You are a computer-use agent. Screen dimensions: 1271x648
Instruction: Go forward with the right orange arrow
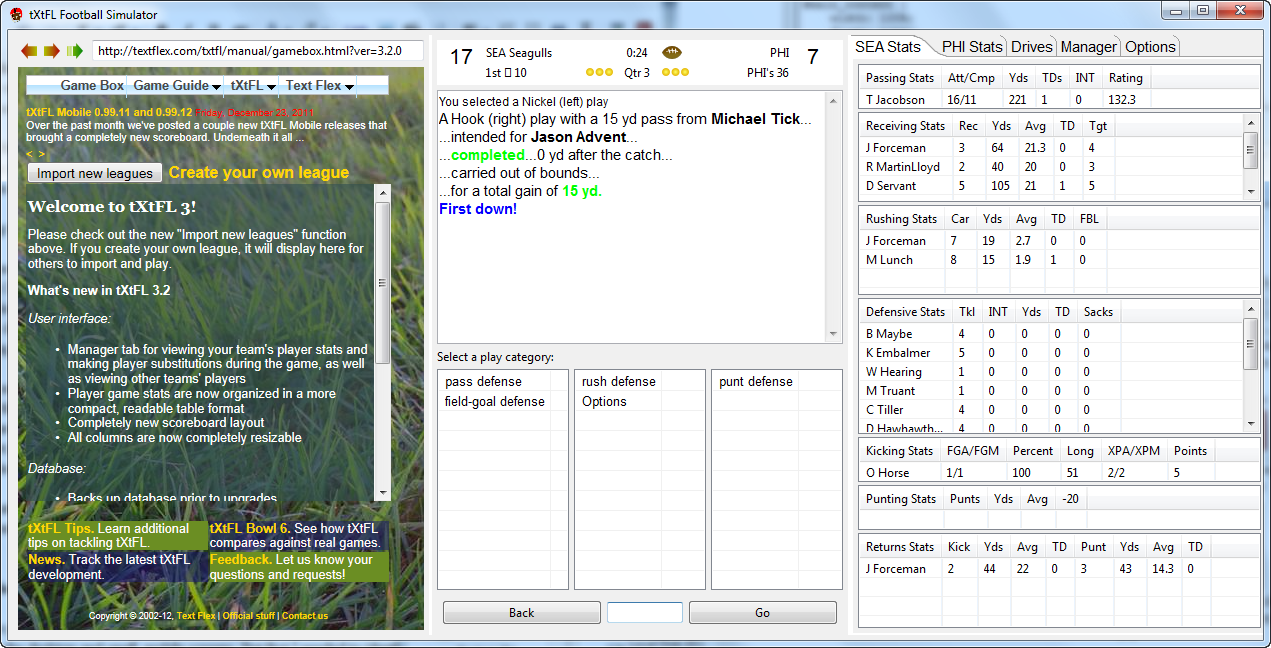point(52,51)
